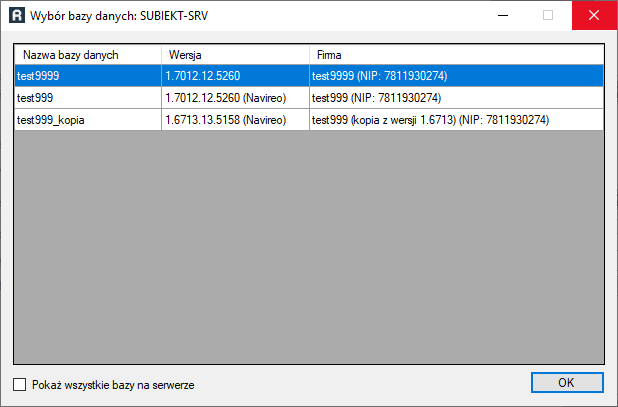
Task: Click version cell 1.6713.13.5158 (Navireo)
Action: point(235,120)
